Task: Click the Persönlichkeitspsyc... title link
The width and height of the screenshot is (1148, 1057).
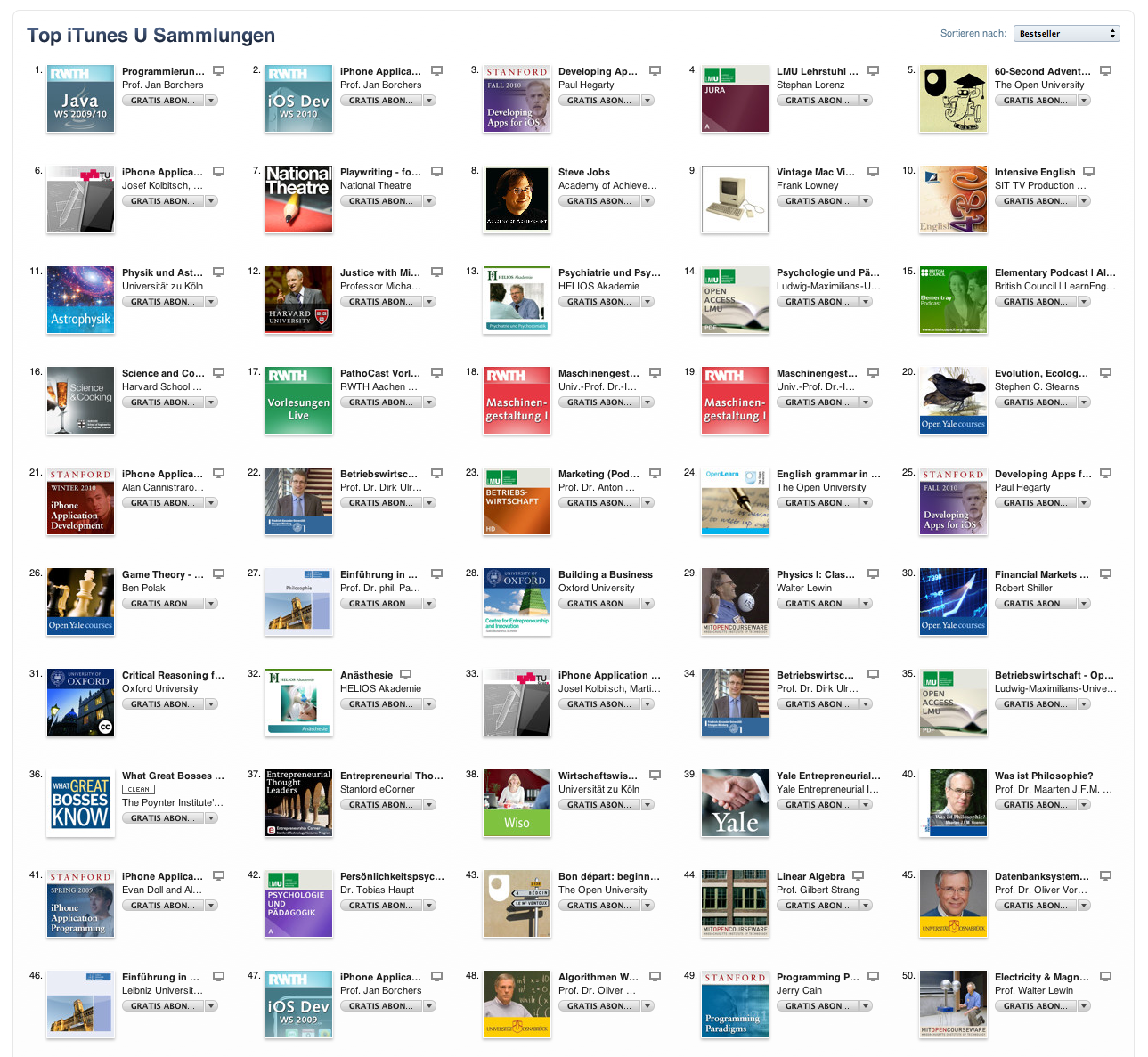Action: (392, 876)
